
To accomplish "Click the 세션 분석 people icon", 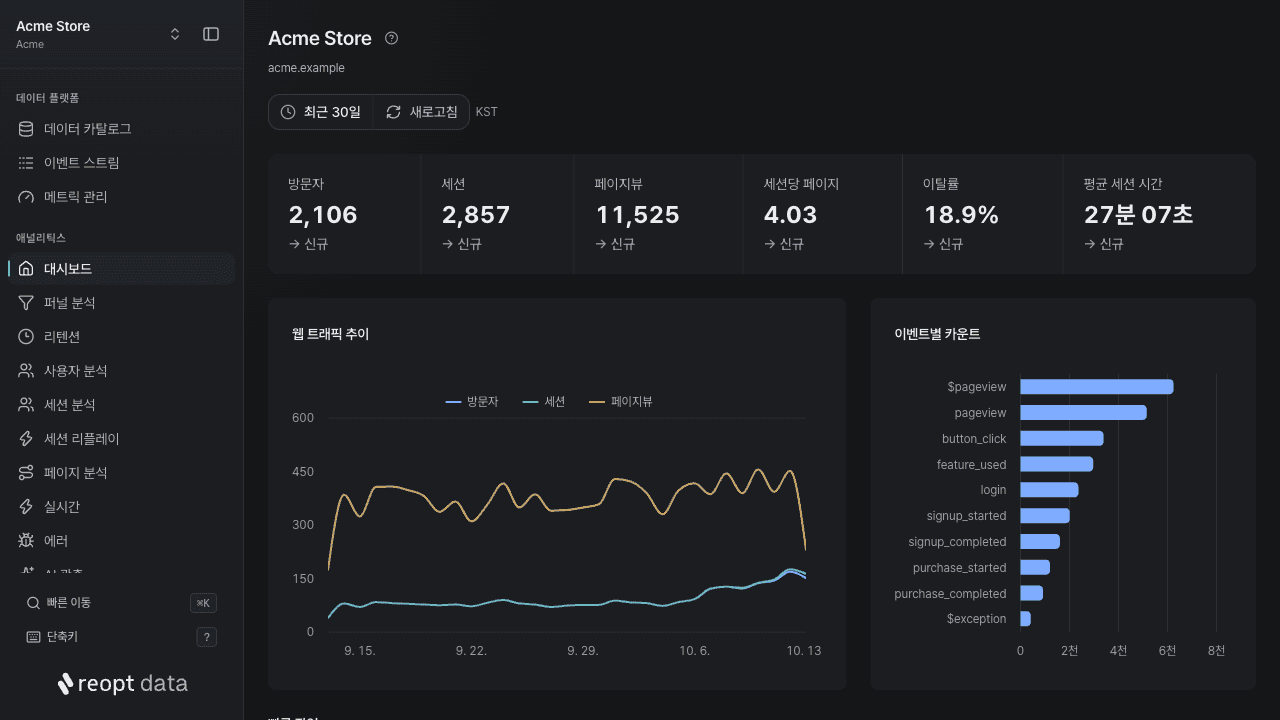I will [26, 405].
